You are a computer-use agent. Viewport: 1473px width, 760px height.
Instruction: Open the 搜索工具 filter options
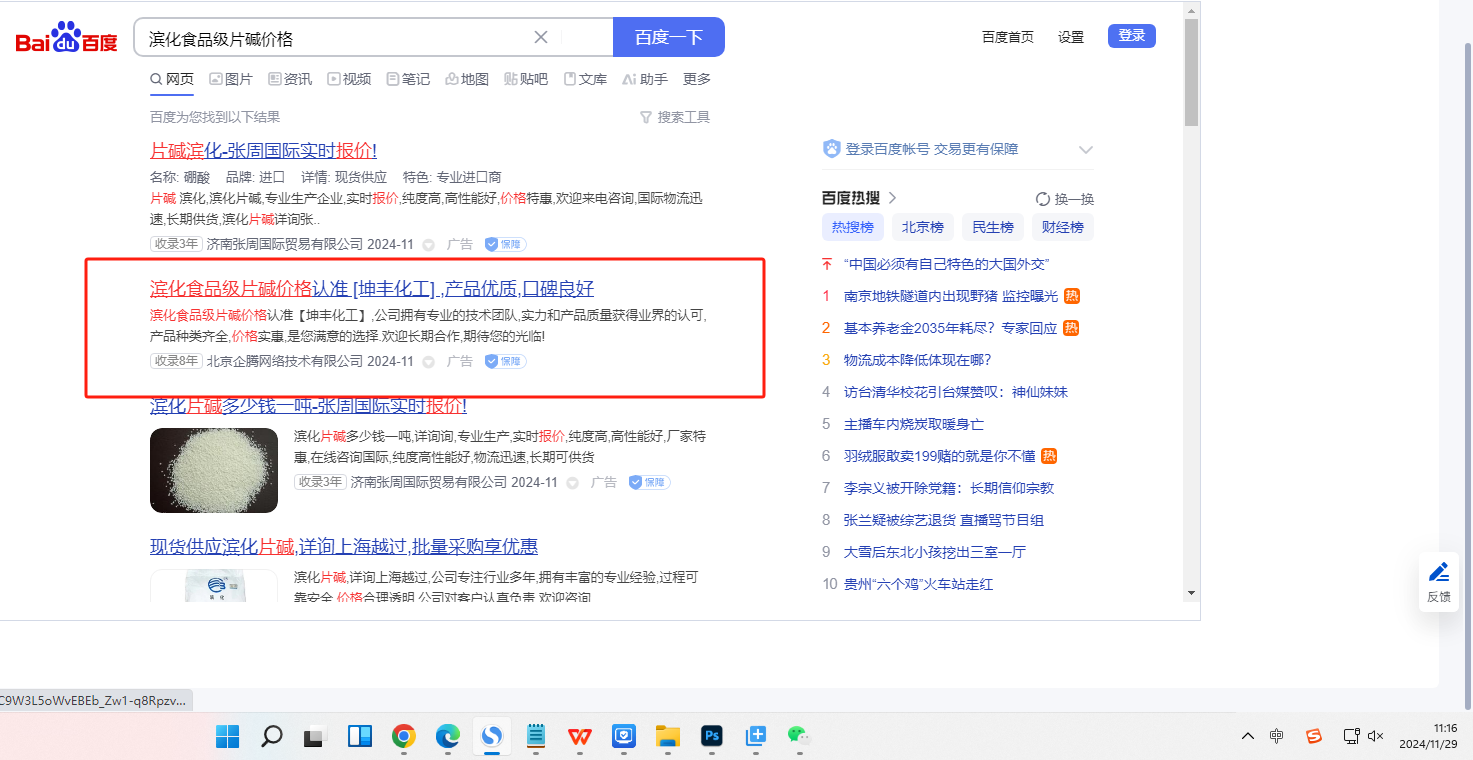click(x=675, y=117)
